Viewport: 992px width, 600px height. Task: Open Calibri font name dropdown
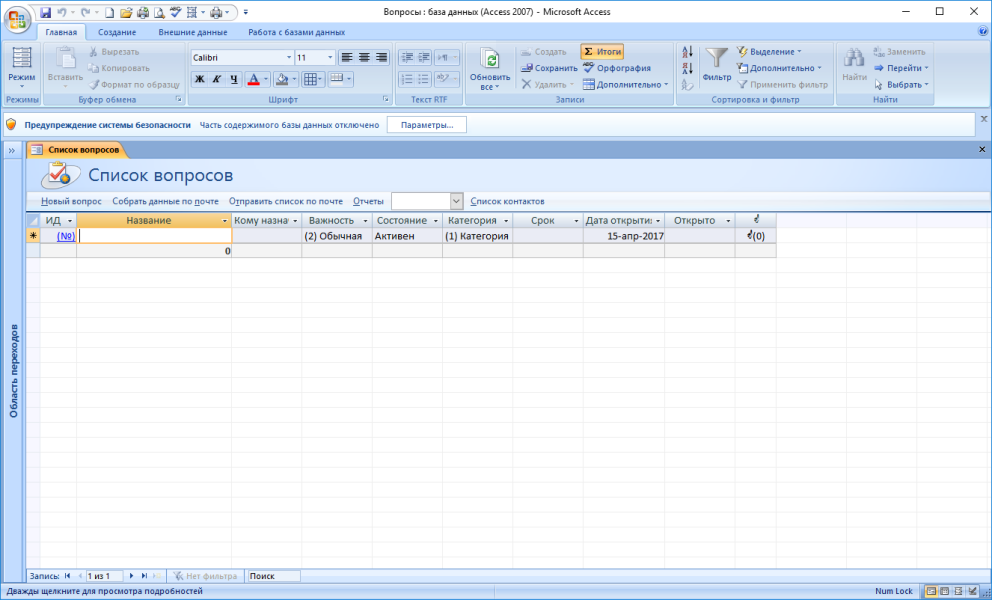coord(289,58)
